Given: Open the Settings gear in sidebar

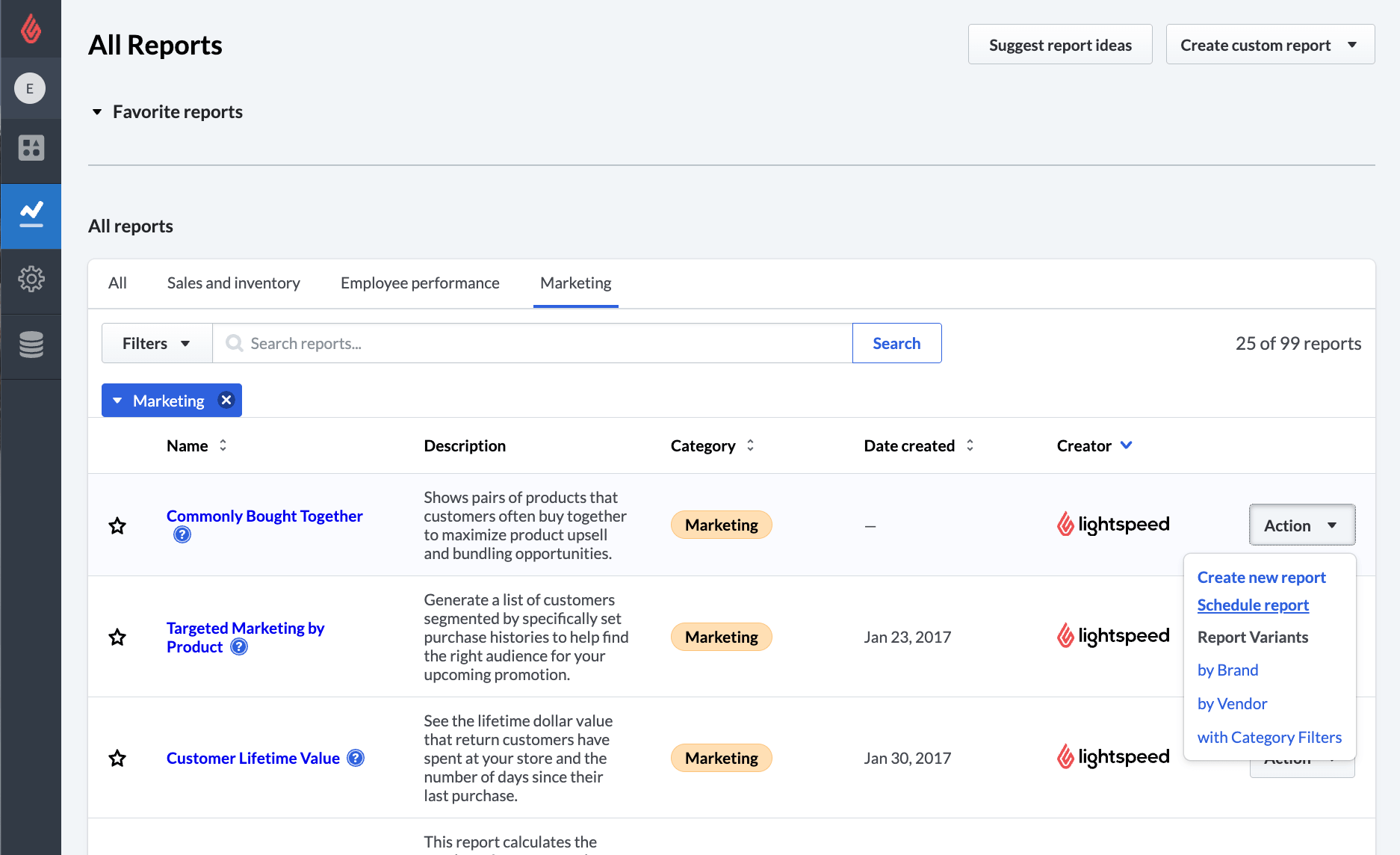Looking at the screenshot, I should pos(31,279).
